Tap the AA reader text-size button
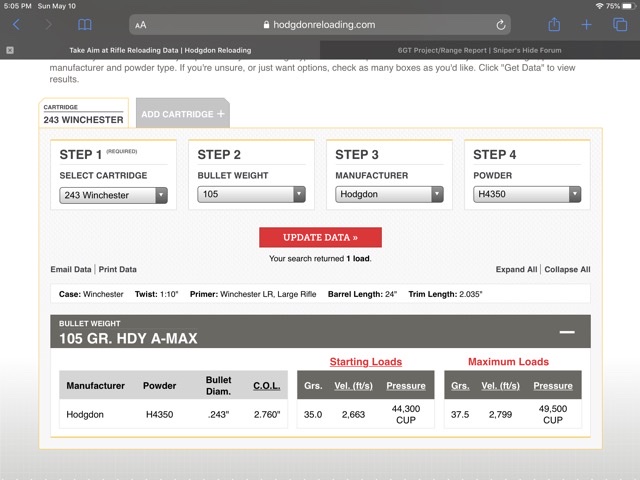The width and height of the screenshot is (640, 480). [140, 25]
